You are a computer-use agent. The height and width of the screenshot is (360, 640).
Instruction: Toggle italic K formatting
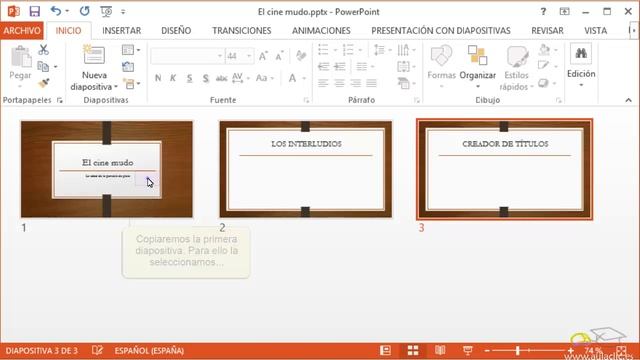pyautogui.click(x=173, y=78)
